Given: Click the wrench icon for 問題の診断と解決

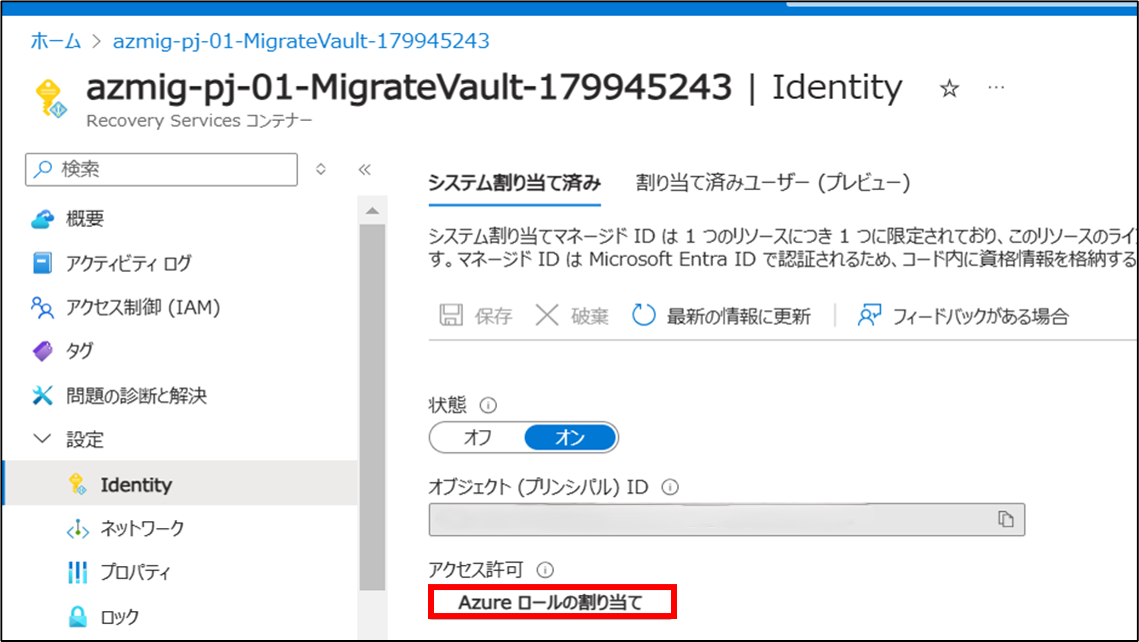Looking at the screenshot, I should 42,396.
